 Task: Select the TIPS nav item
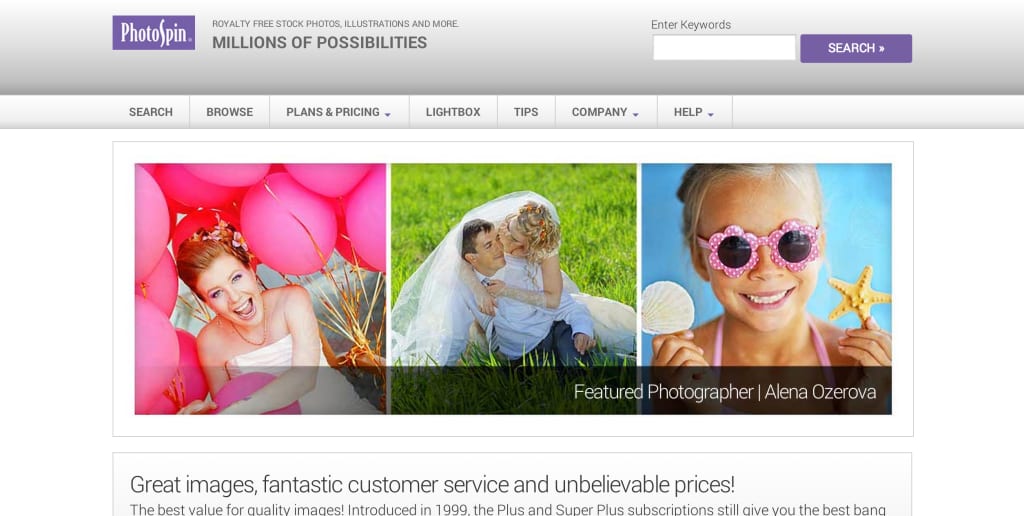point(526,112)
